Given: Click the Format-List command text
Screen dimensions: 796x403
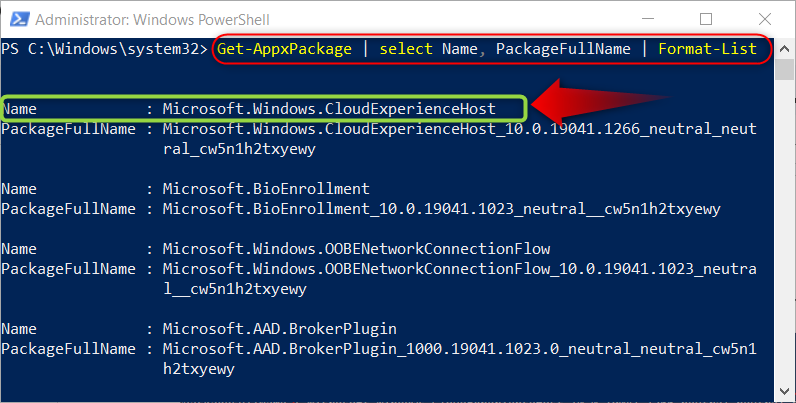Looking at the screenshot, I should coord(708,49).
